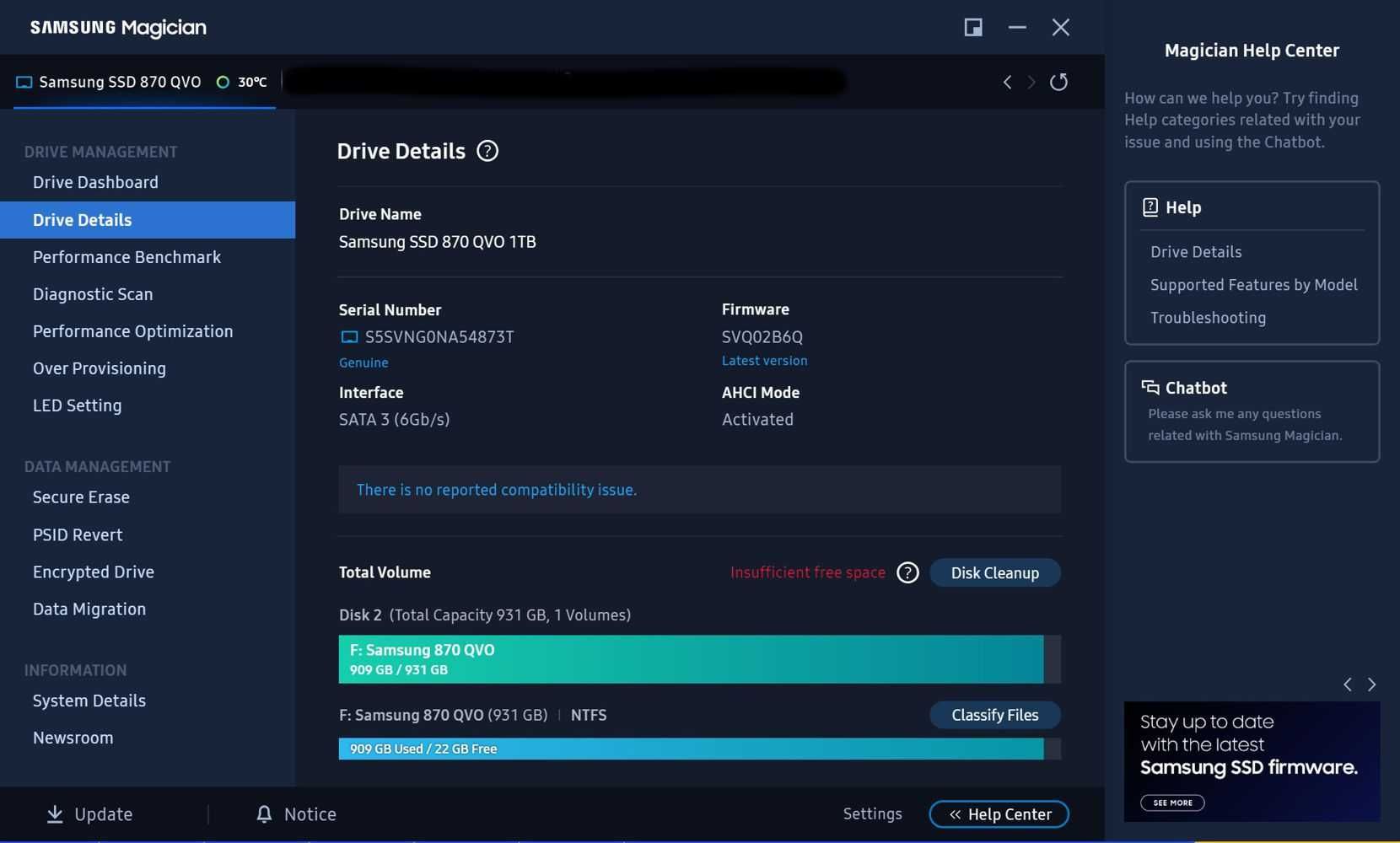The width and height of the screenshot is (1400, 843).
Task: Open Newsroom
Action: pos(73,738)
